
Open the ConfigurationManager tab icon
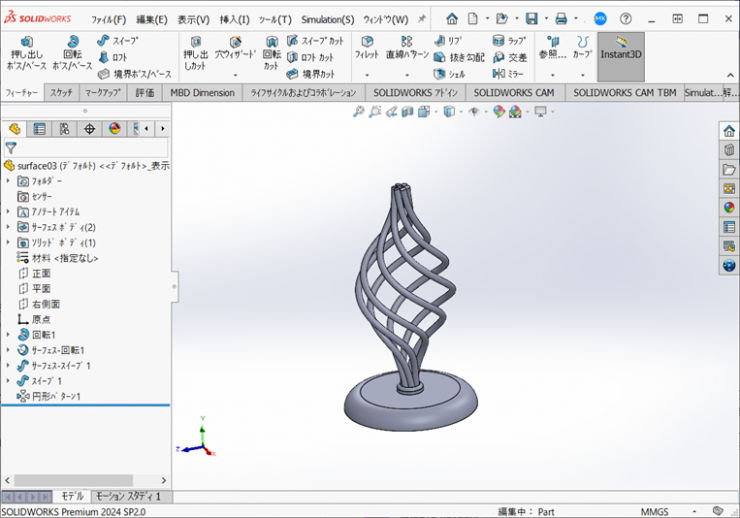tap(64, 129)
